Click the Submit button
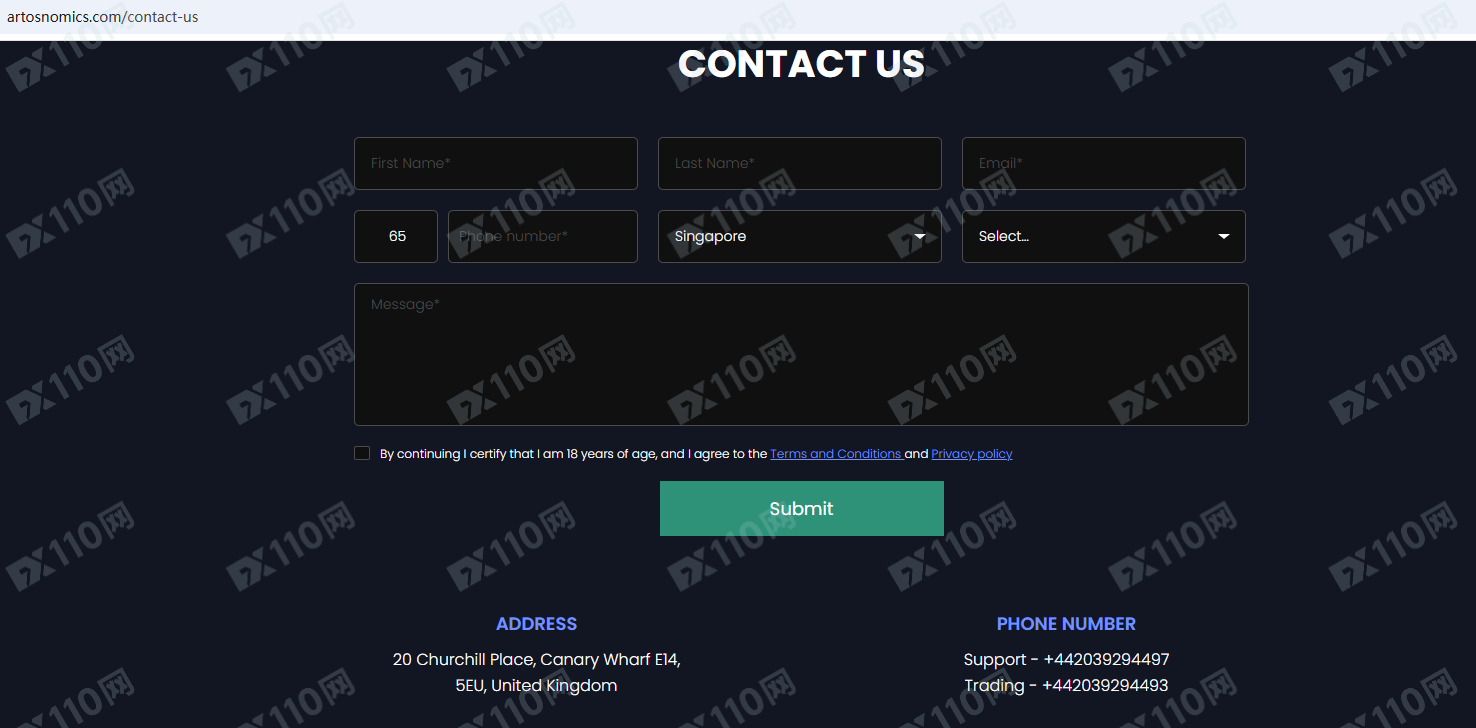This screenshot has height=728, width=1476. 802,508
